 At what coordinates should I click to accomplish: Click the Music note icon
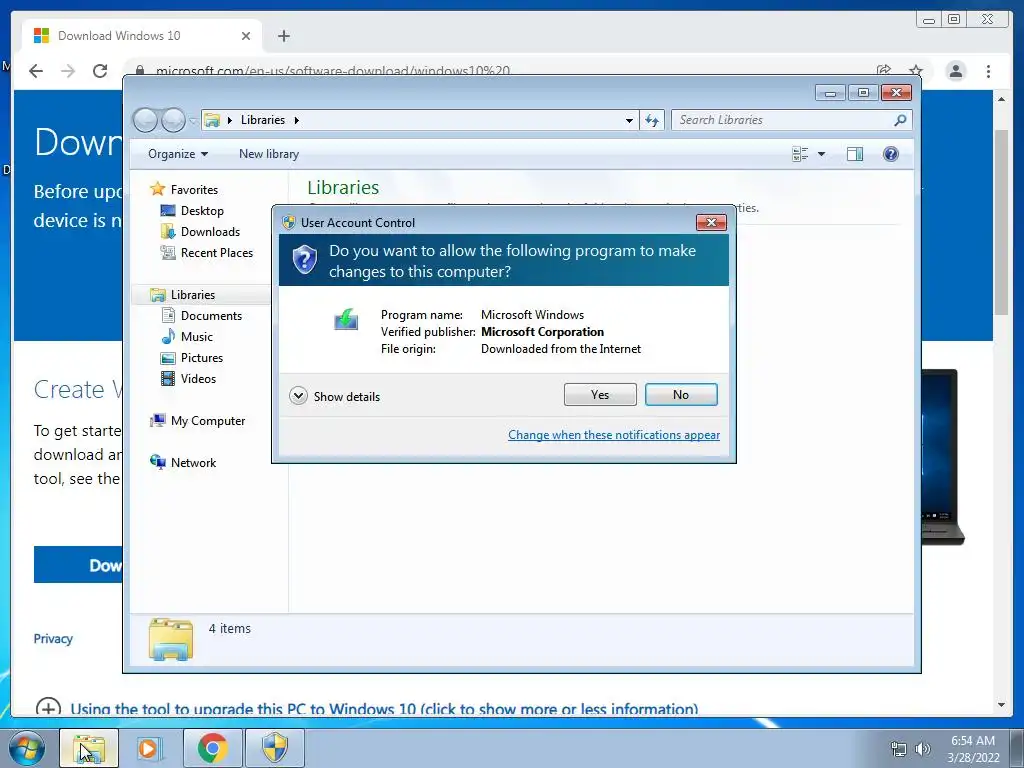[x=168, y=336]
